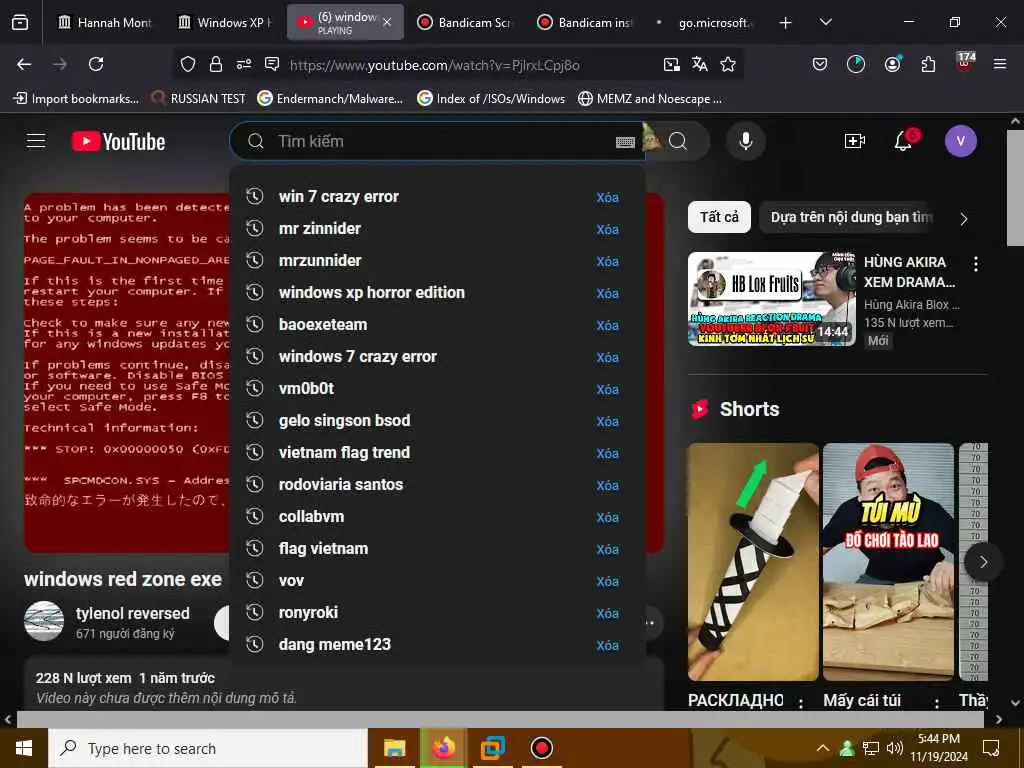This screenshot has width=1024, height=768.
Task: Click the YouTube logo
Action: tap(118, 141)
